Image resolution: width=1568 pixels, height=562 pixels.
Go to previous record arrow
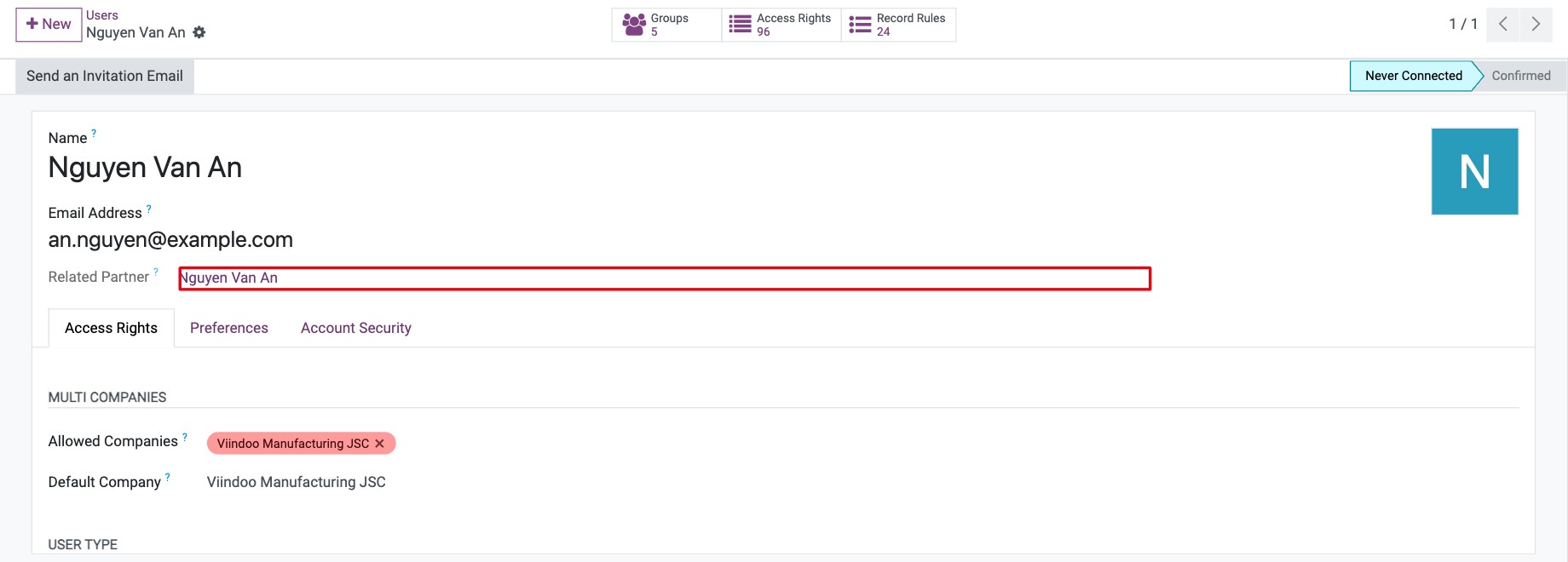point(1503,25)
